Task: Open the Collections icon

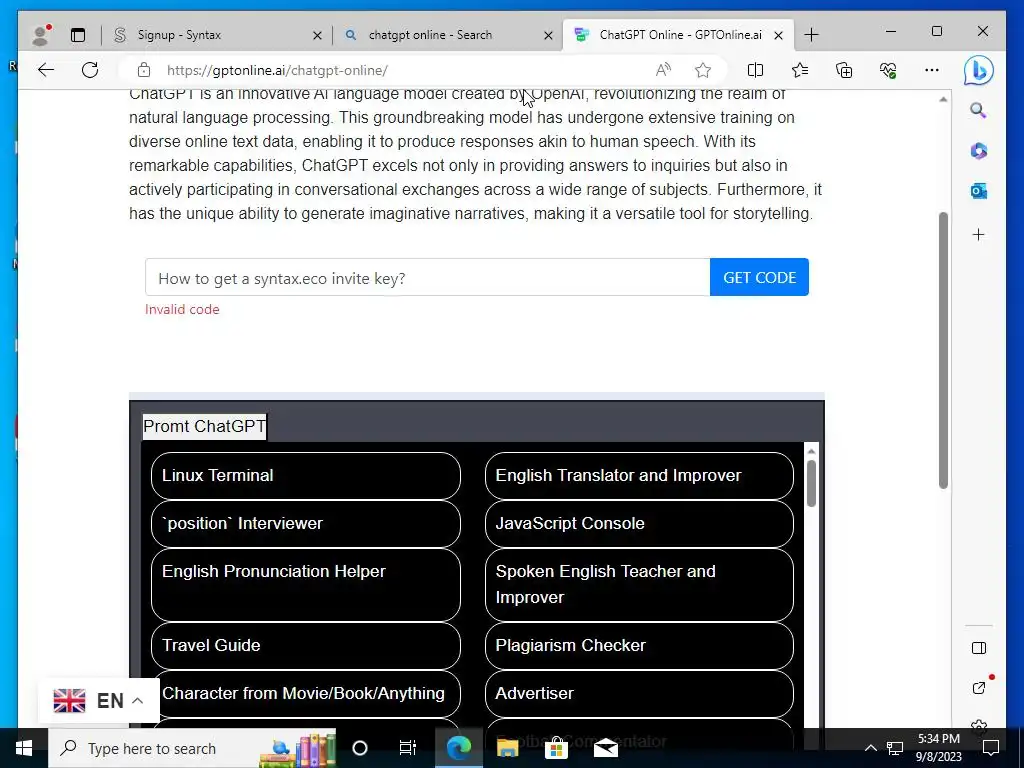Action: pyautogui.click(x=844, y=70)
